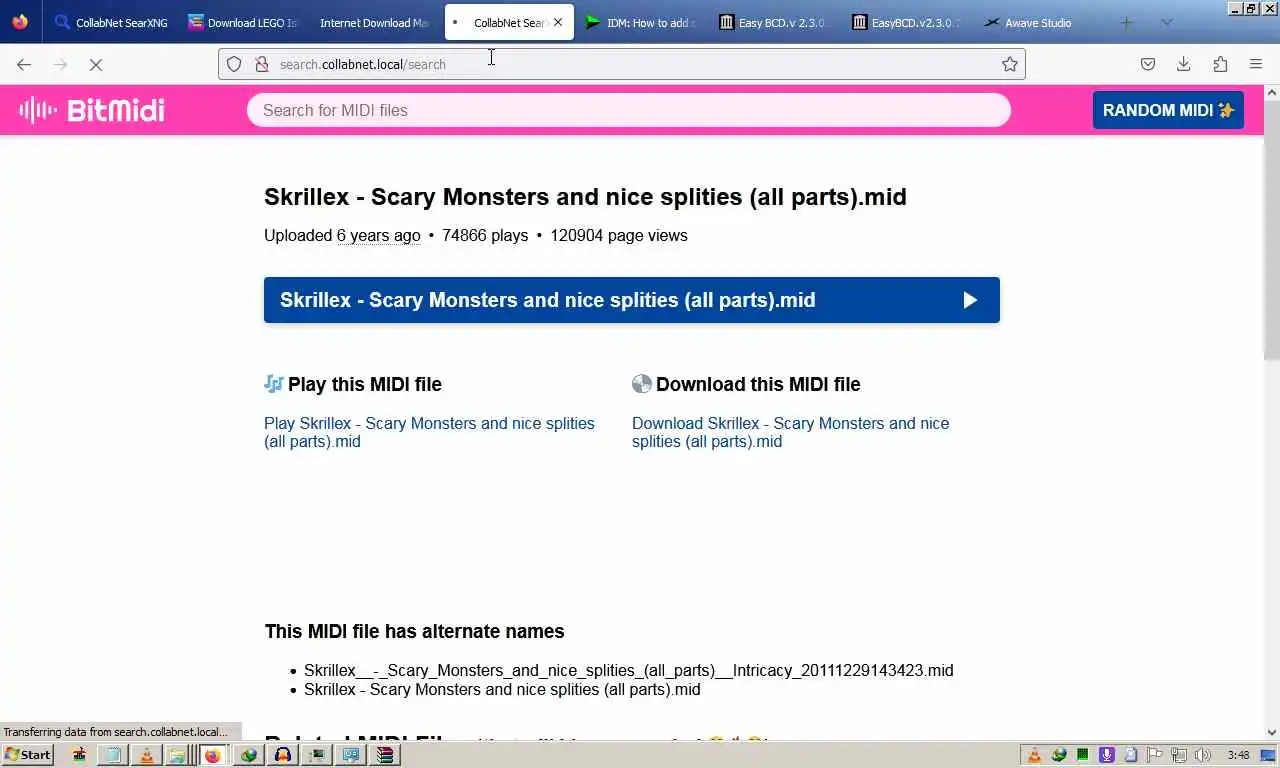Click the '74866 plays' count text
1280x768 pixels.
point(485,236)
